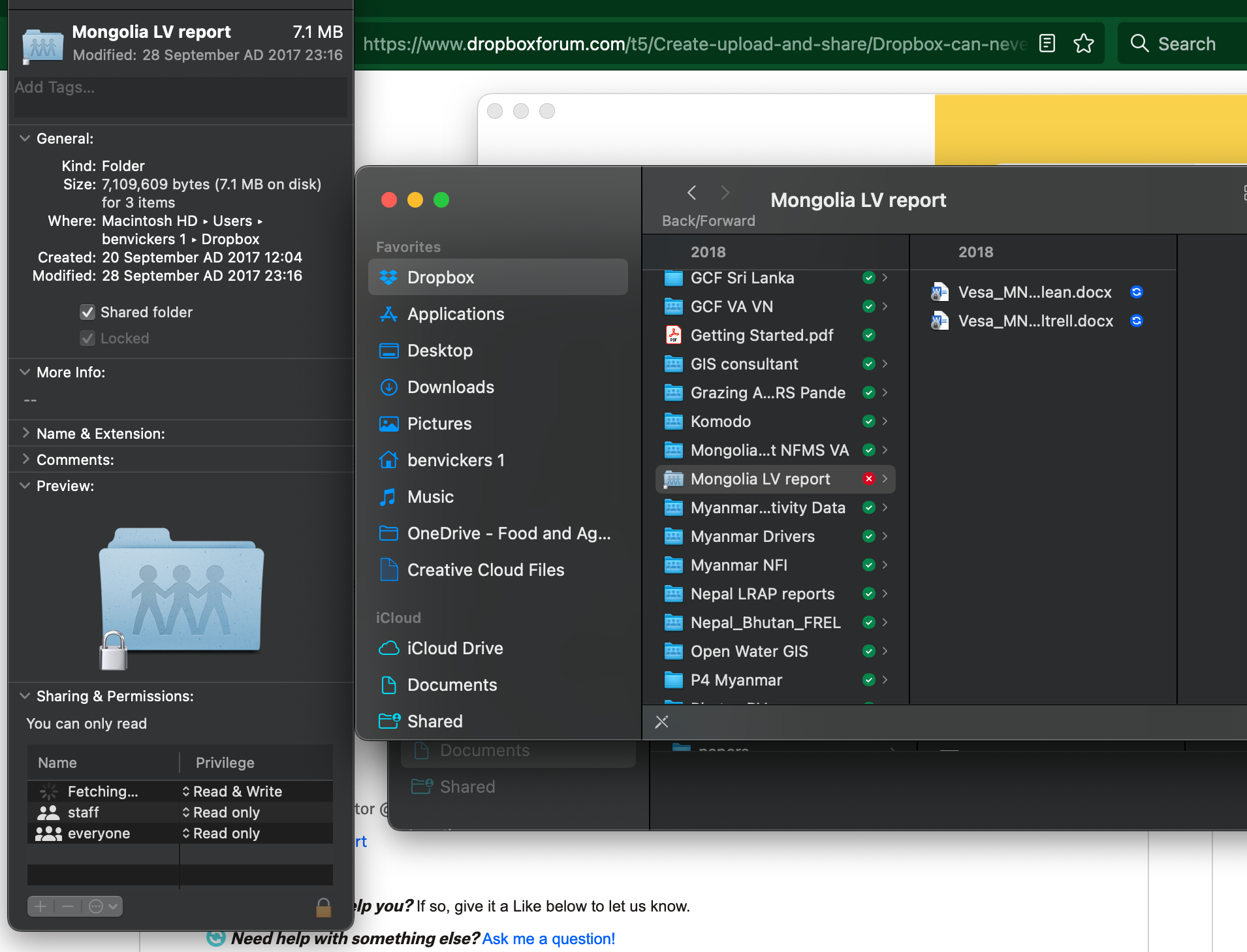This screenshot has height=952, width=1247.
Task: Open OneDrive - Food and Ag folder
Action: [497, 533]
